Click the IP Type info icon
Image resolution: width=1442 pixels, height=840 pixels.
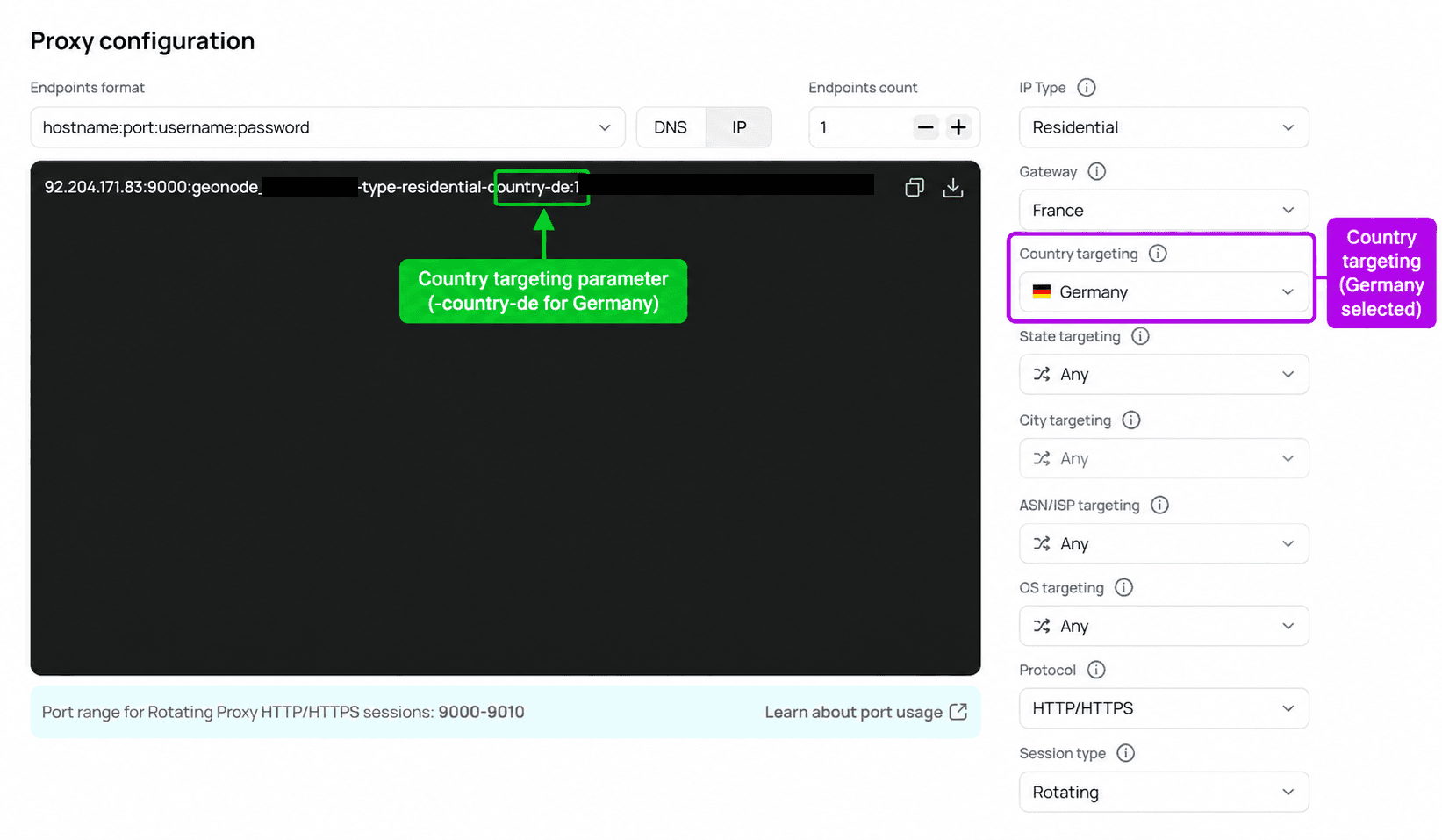(1087, 88)
